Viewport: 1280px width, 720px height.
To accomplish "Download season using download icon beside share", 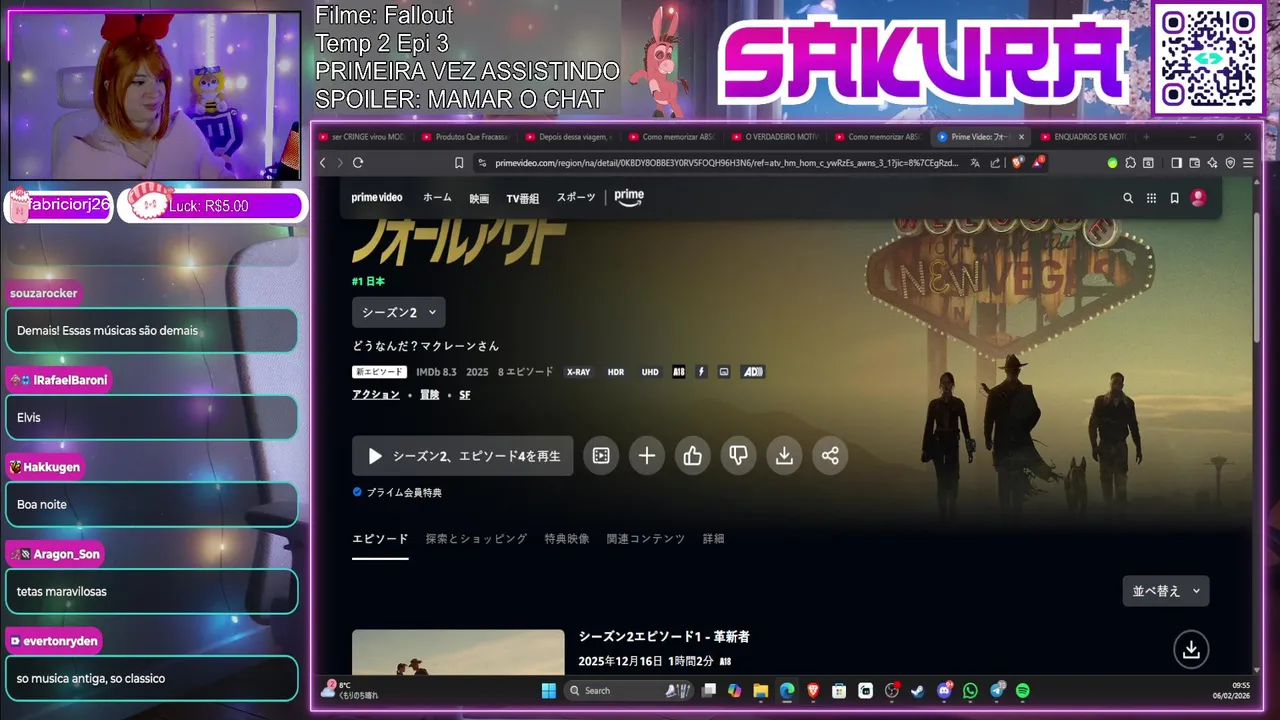I will pyautogui.click(x=785, y=456).
